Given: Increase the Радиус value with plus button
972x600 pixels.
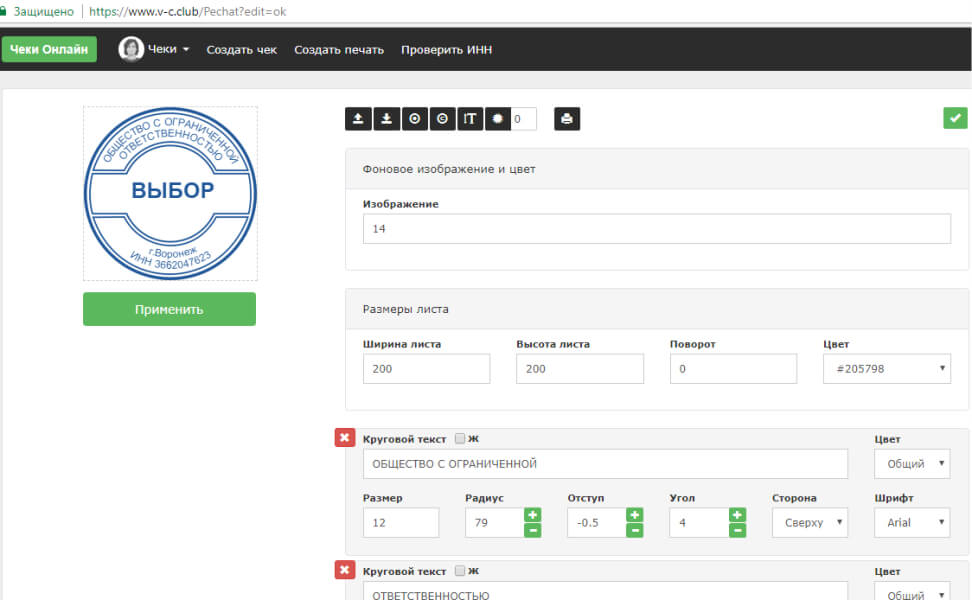Looking at the screenshot, I should 532,514.
